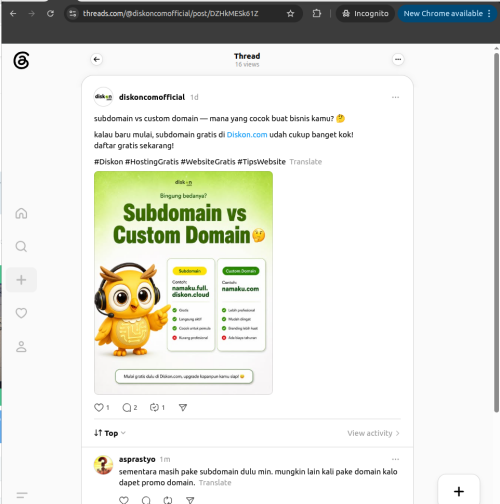Click the 1m timestamp on asprastyo reply
Screen dimensions: 500x504
click(165, 459)
